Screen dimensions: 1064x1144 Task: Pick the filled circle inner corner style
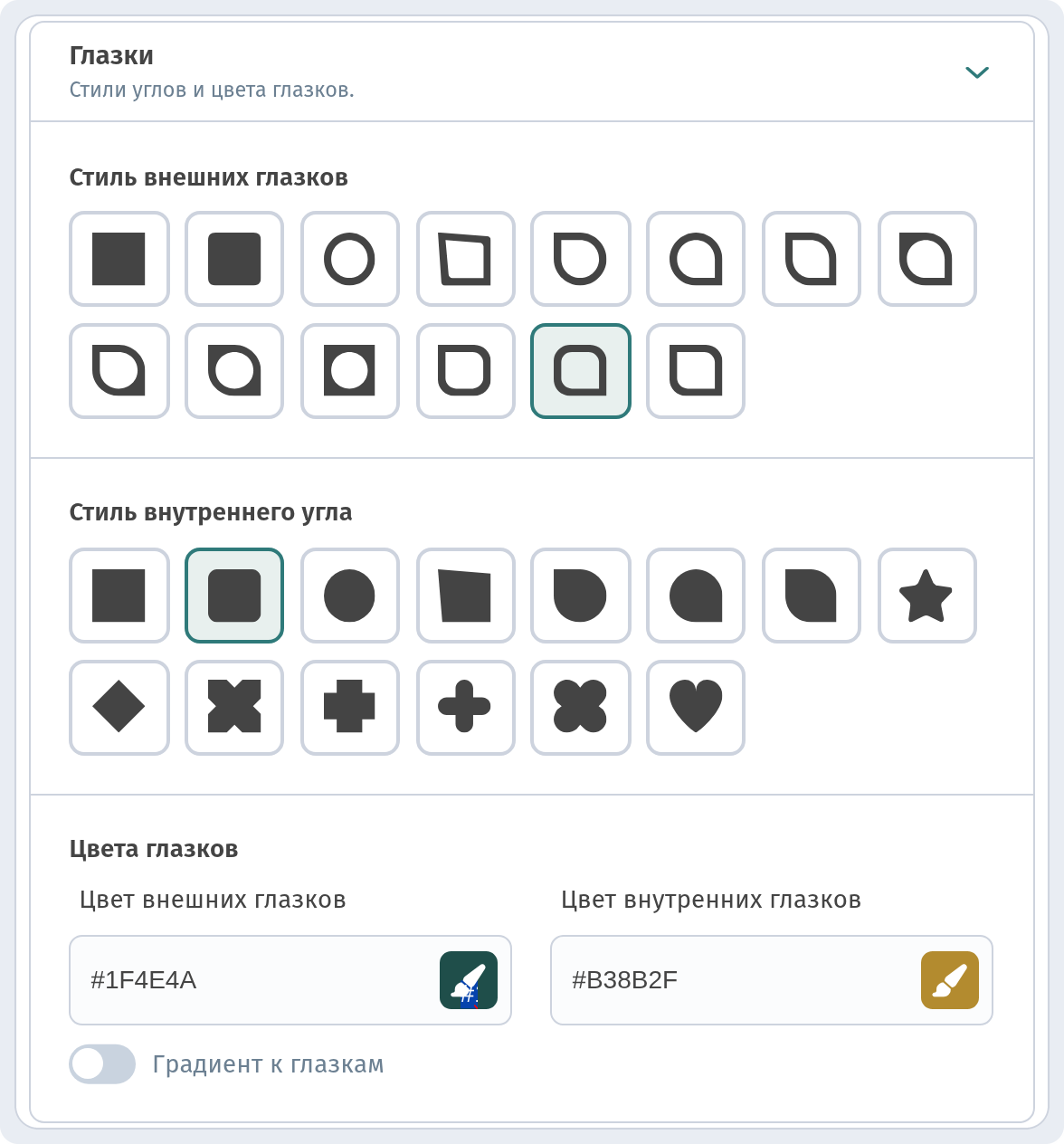point(350,596)
